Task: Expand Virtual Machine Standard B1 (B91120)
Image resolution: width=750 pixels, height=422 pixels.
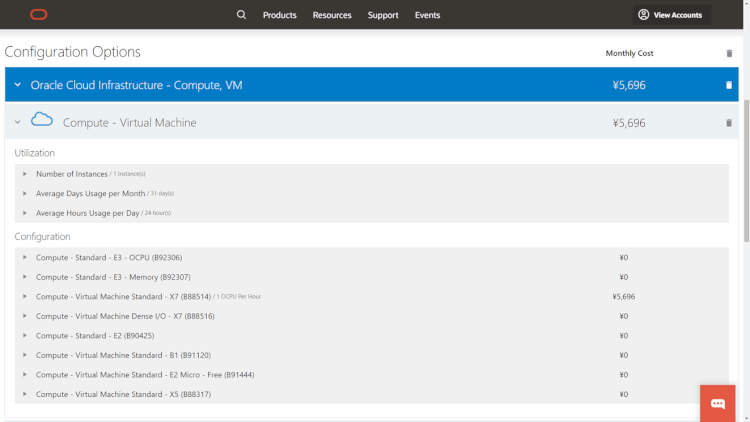Action: (x=25, y=355)
